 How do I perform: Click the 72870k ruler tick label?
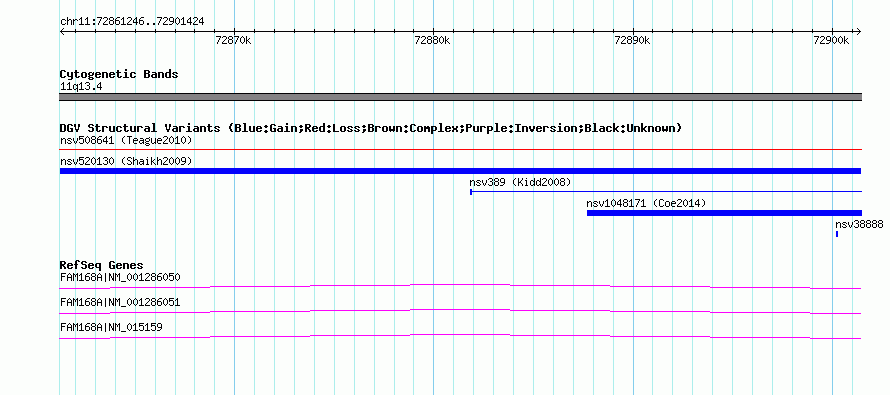pos(234,40)
